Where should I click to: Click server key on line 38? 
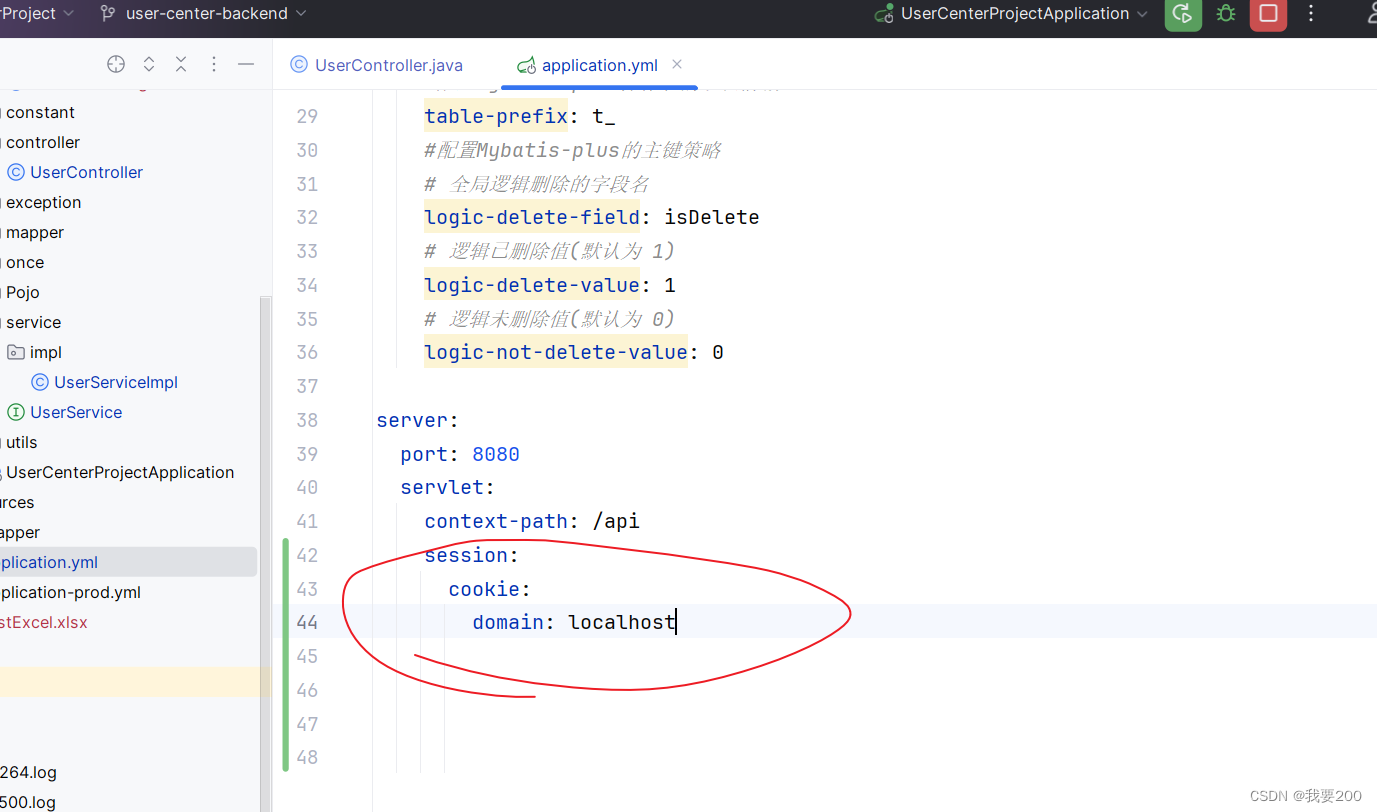click(x=412, y=420)
